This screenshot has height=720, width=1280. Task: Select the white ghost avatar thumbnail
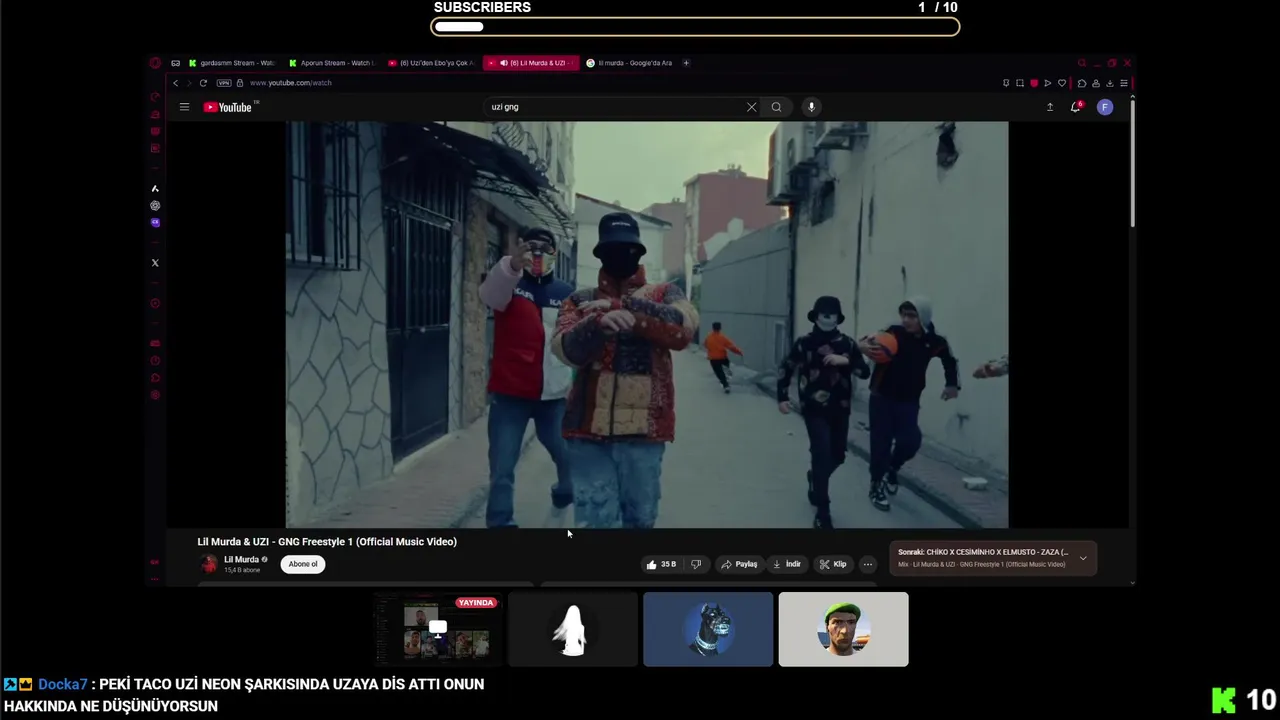[x=573, y=629]
